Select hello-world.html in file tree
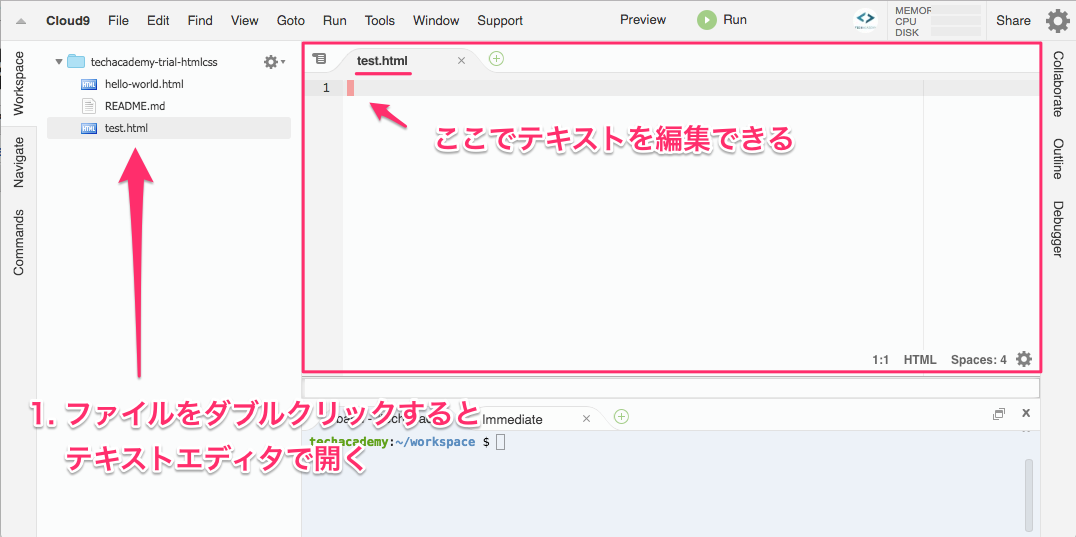Image resolution: width=1076 pixels, height=537 pixels. click(x=143, y=84)
